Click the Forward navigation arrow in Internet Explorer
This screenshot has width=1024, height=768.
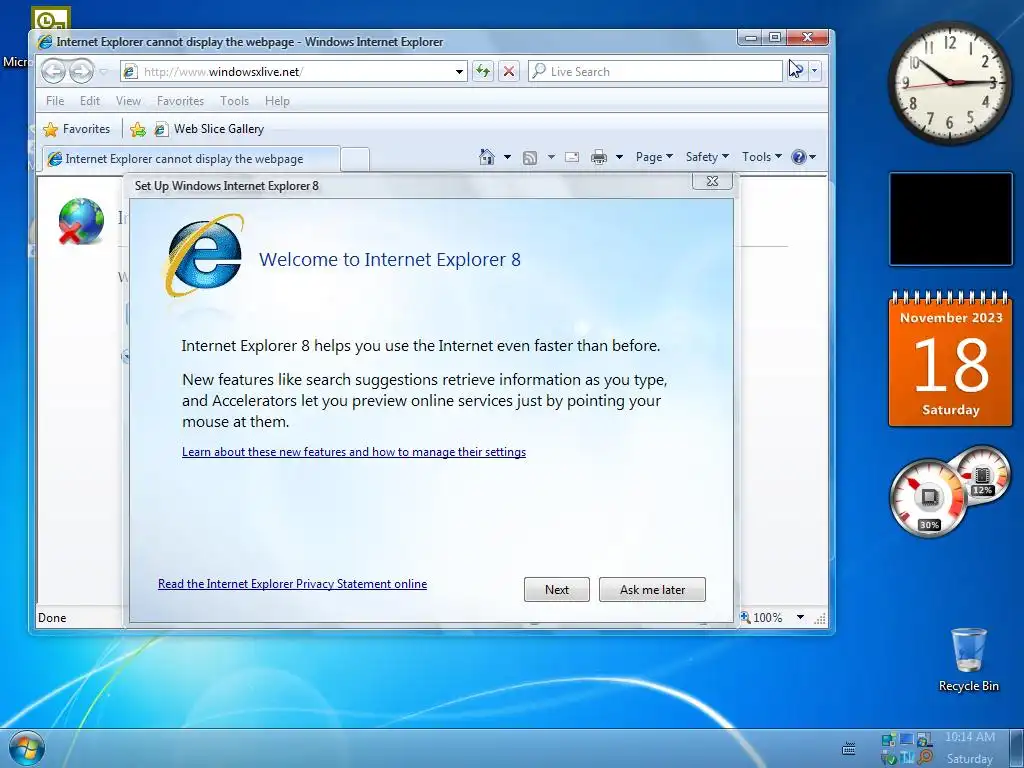[x=82, y=71]
